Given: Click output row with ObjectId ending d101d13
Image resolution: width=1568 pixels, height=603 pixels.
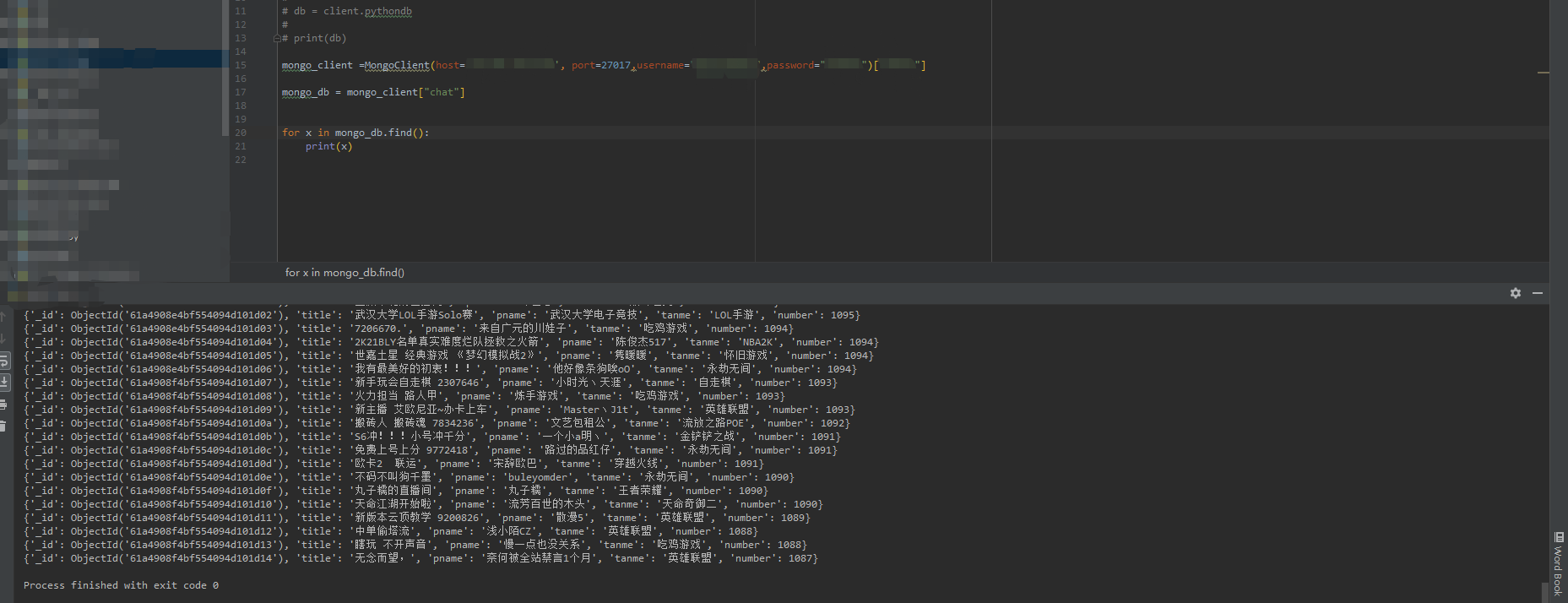Looking at the screenshot, I should coord(415,545).
